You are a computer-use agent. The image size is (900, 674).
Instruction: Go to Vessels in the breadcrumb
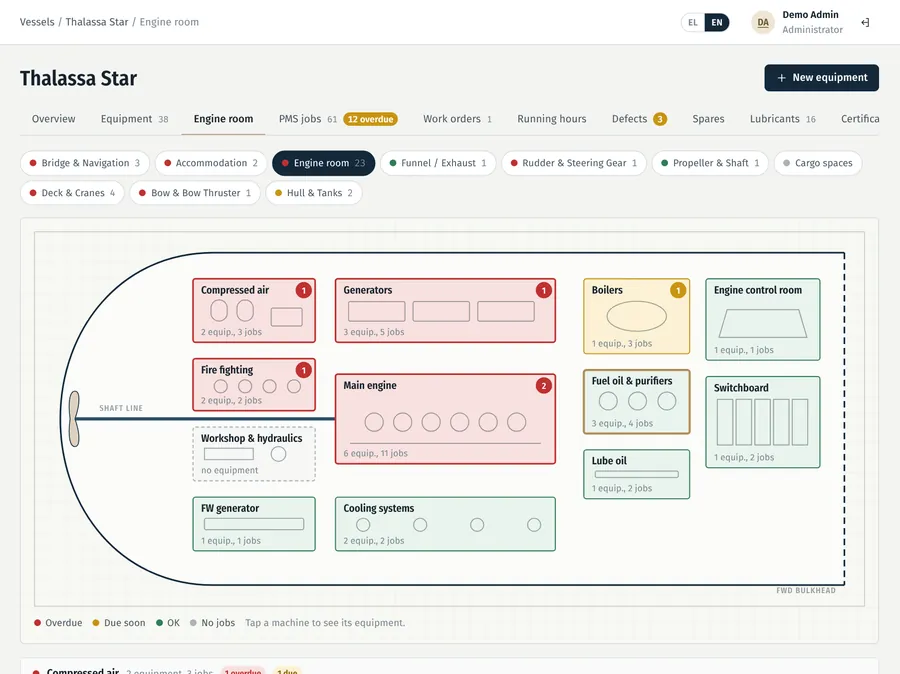pos(37,22)
